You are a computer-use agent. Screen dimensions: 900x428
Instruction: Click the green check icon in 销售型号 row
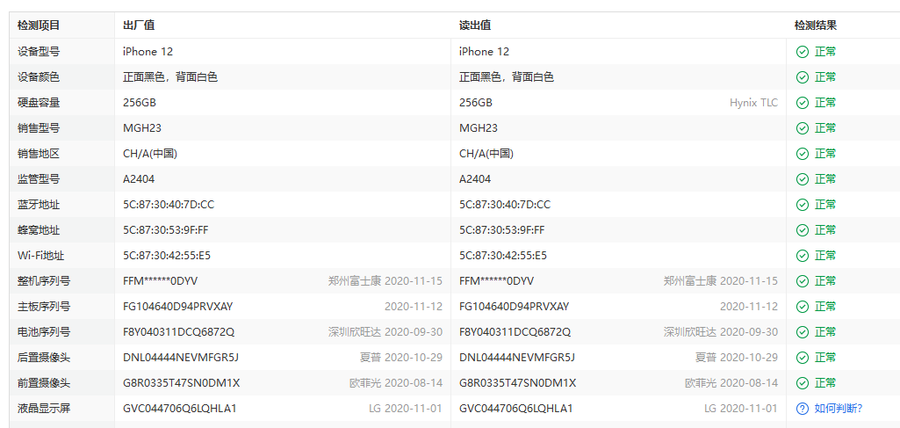pos(802,128)
